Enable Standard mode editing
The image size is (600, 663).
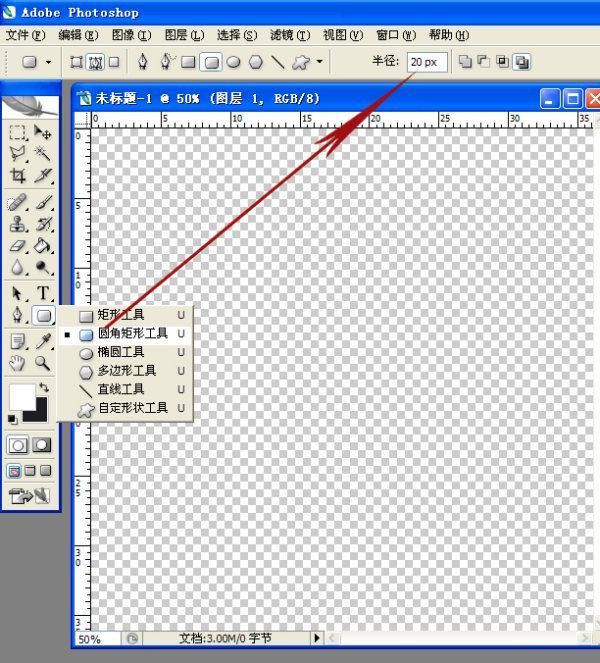click(18, 445)
